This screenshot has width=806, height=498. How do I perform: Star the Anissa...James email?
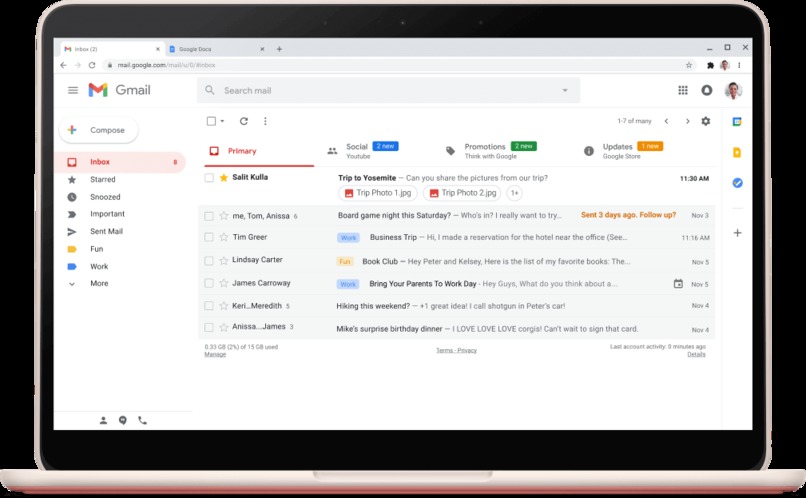tap(224, 327)
